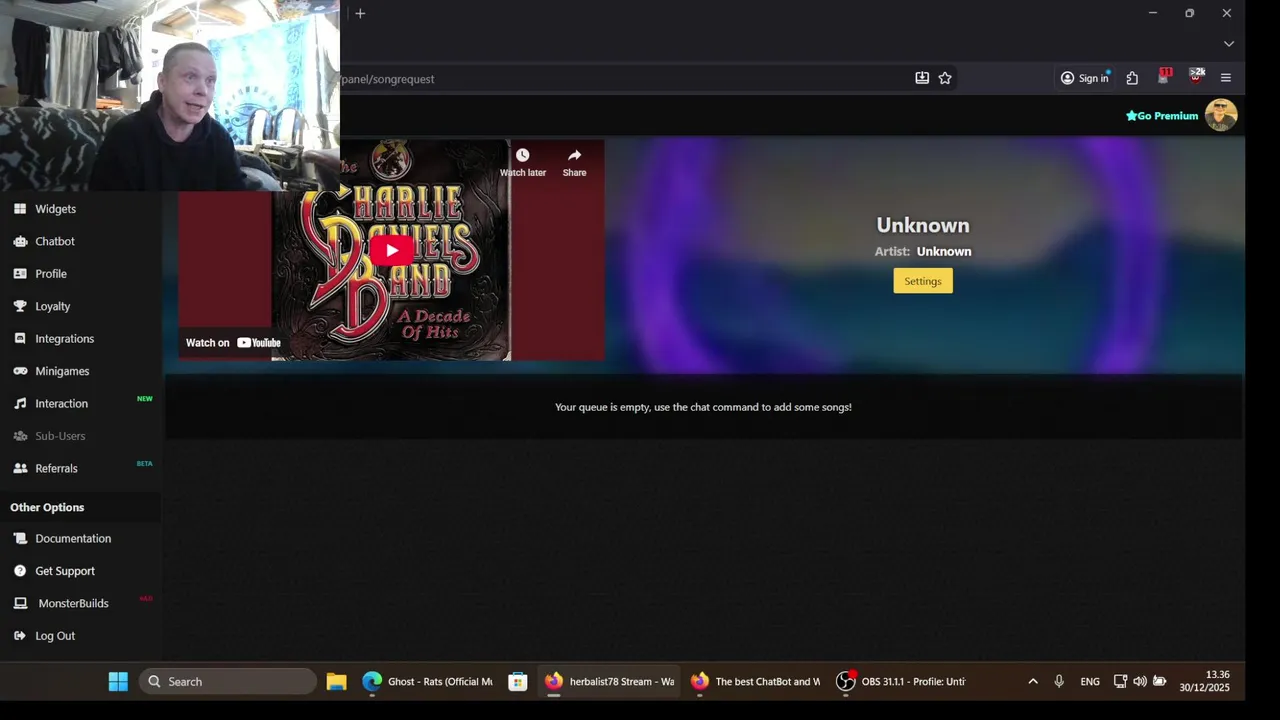The width and height of the screenshot is (1280, 720).
Task: Open the Integrations sidebar item
Action: [x=64, y=339]
